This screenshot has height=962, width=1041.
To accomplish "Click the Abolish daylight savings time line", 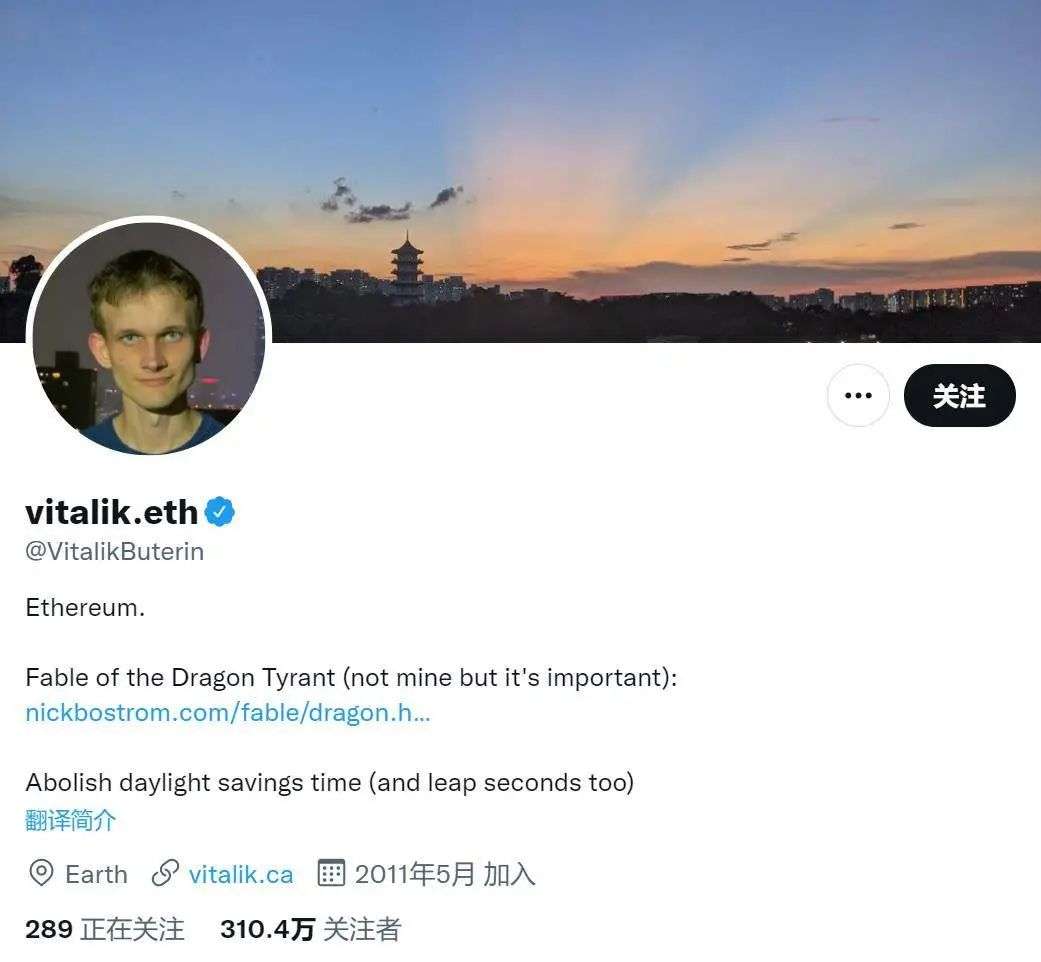I will pos(329,783).
